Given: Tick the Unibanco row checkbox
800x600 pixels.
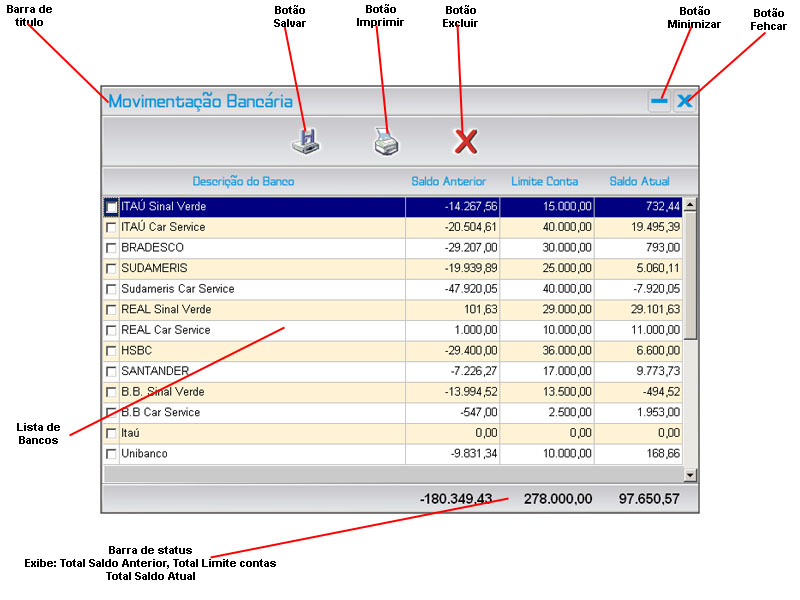Looking at the screenshot, I should [111, 454].
